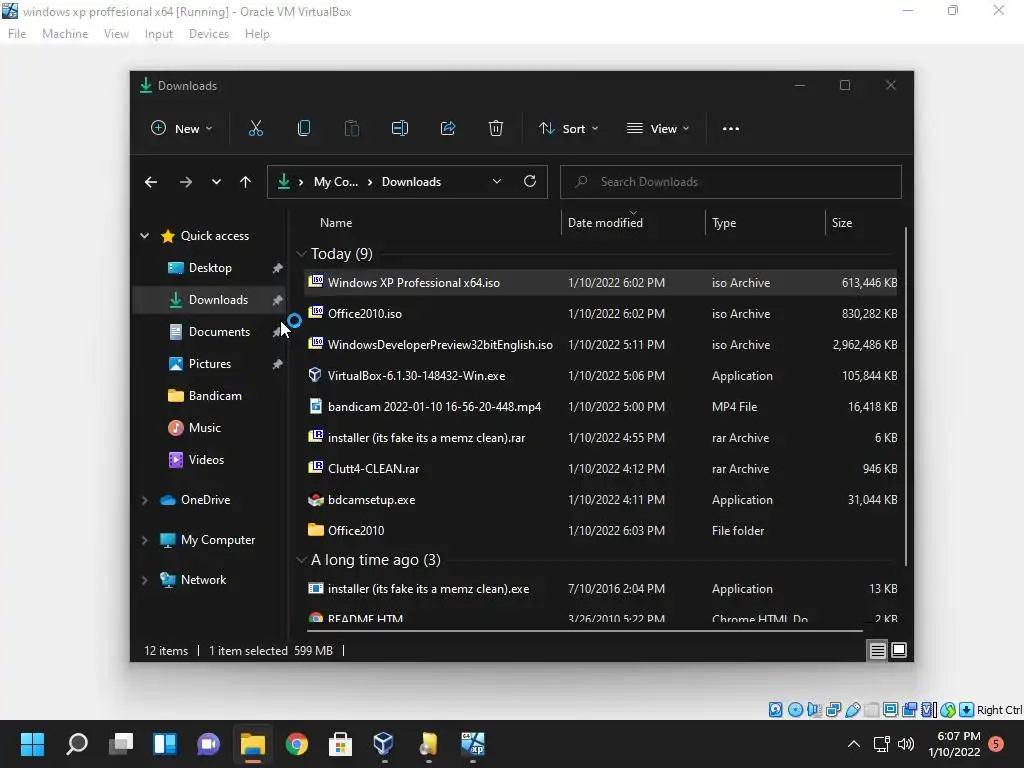1024x768 pixels.
Task: Click the Copy icon in toolbar
Action: coord(304,129)
